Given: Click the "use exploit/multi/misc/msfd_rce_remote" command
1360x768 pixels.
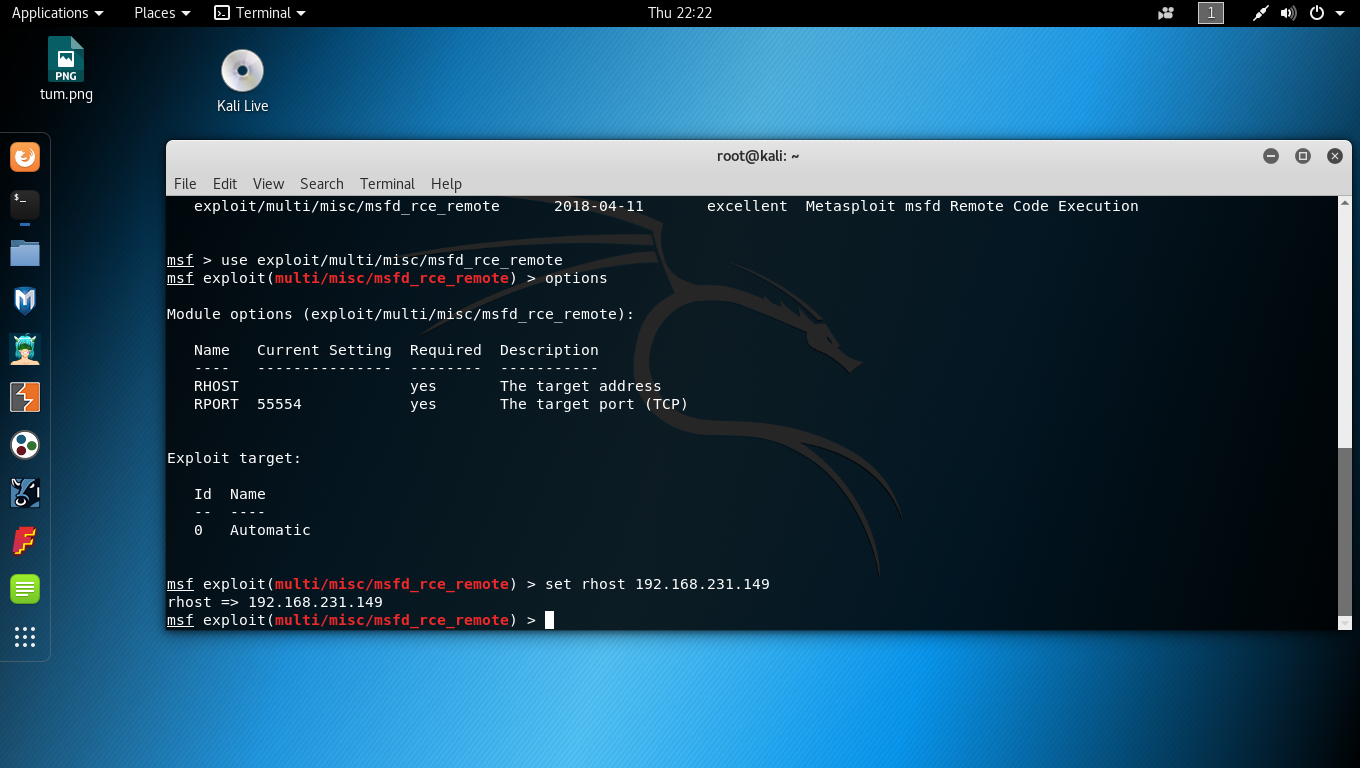Looking at the screenshot, I should click(x=392, y=260).
